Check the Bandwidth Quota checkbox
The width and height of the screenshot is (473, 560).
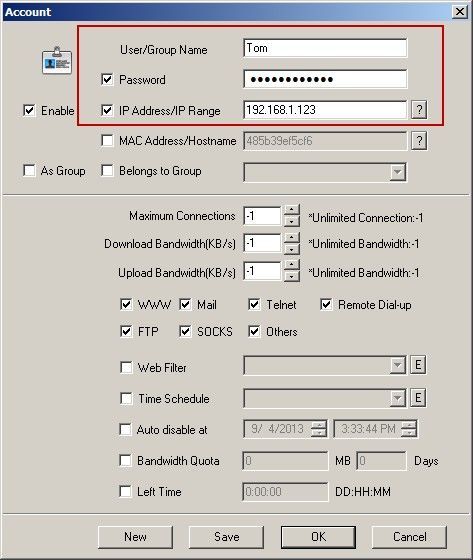click(x=125, y=460)
